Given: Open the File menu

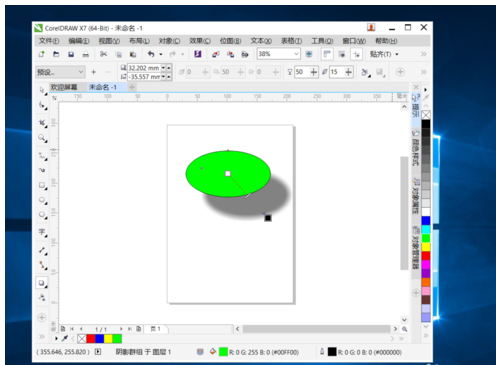Looking at the screenshot, I should [x=49, y=41].
